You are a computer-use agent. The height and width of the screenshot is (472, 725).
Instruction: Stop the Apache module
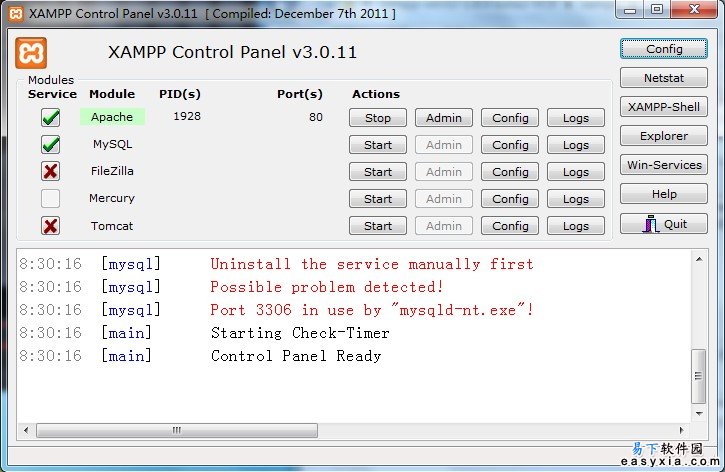tap(378, 118)
